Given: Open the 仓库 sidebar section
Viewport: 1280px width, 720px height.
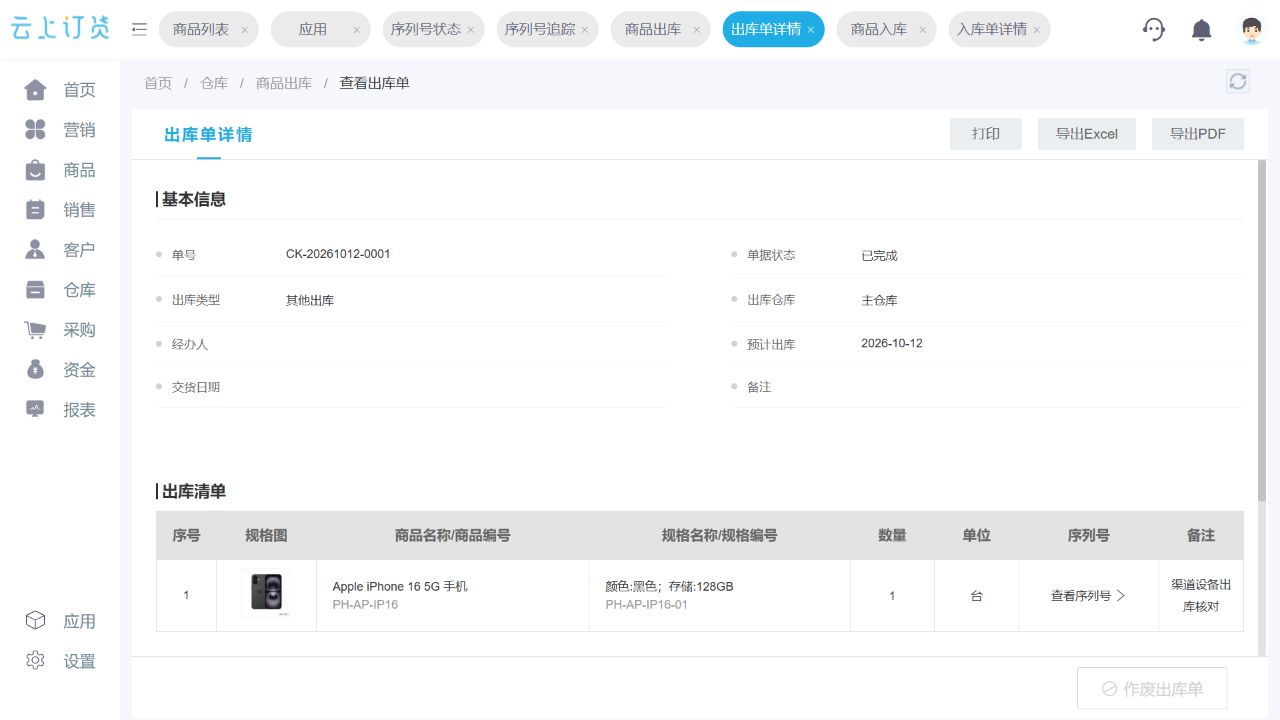Looking at the screenshot, I should [60, 290].
